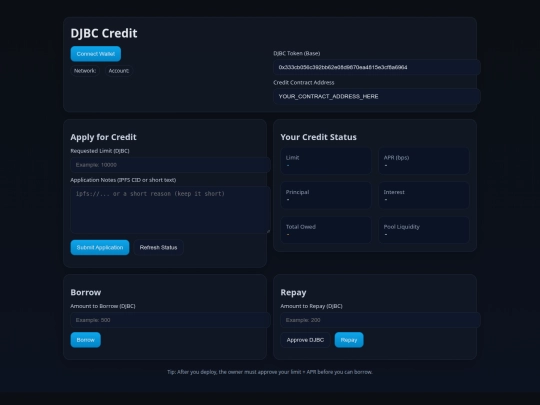Click the Requested Limit input field
540x405 pixels.
[x=170, y=165]
